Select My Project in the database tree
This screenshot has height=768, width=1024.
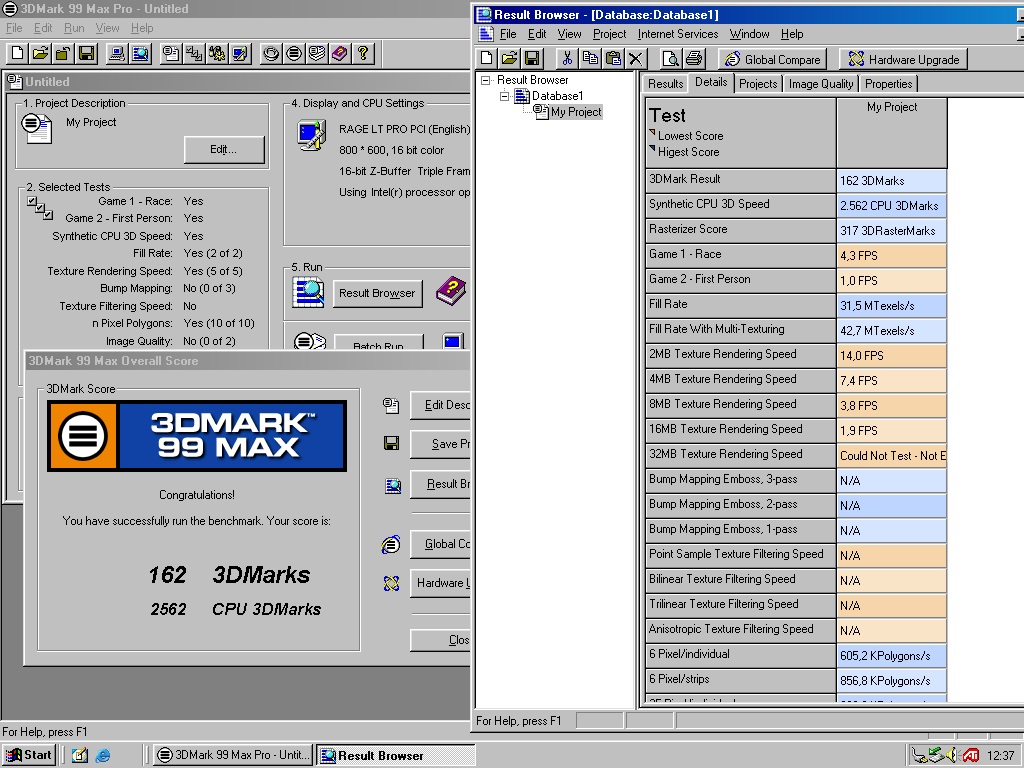coord(575,112)
